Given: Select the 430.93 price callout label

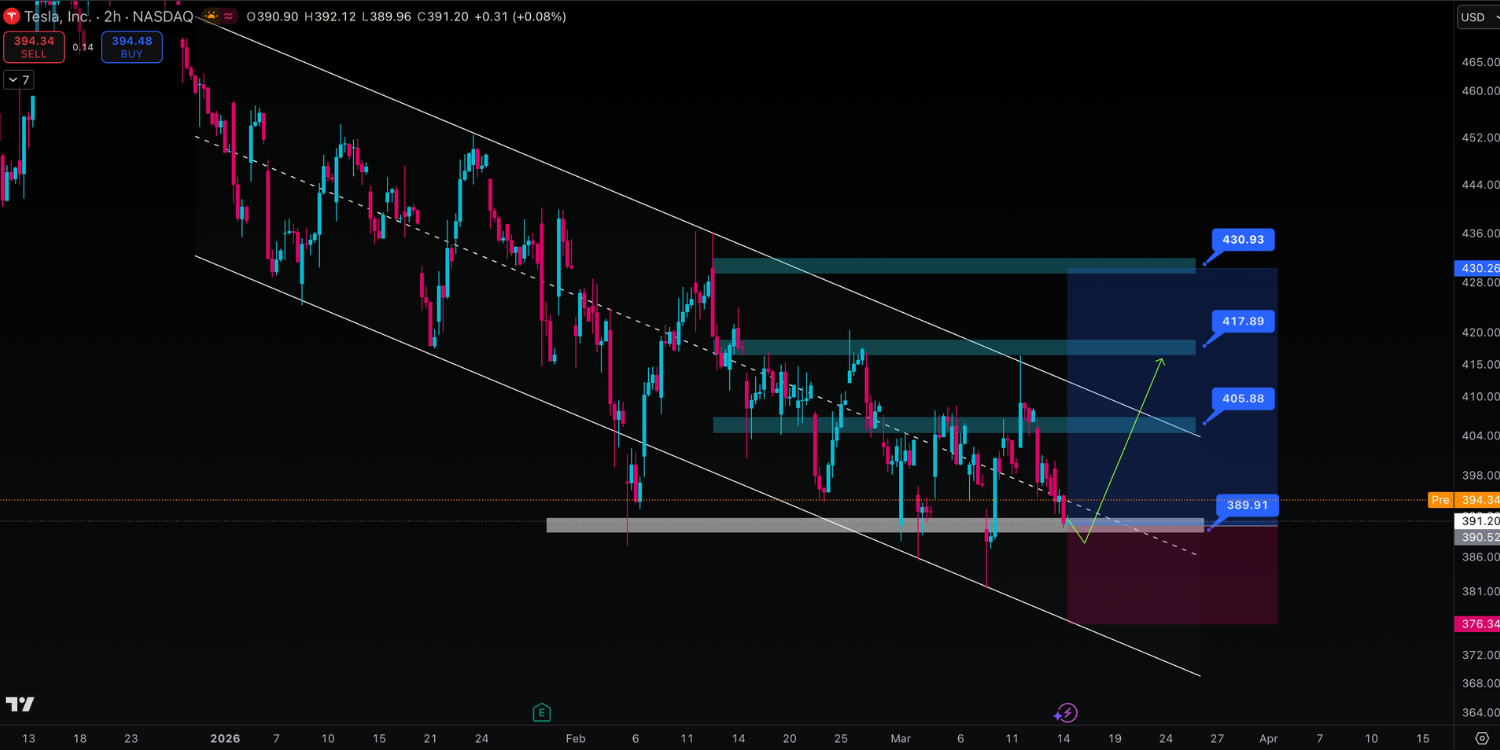Looking at the screenshot, I should (1243, 240).
